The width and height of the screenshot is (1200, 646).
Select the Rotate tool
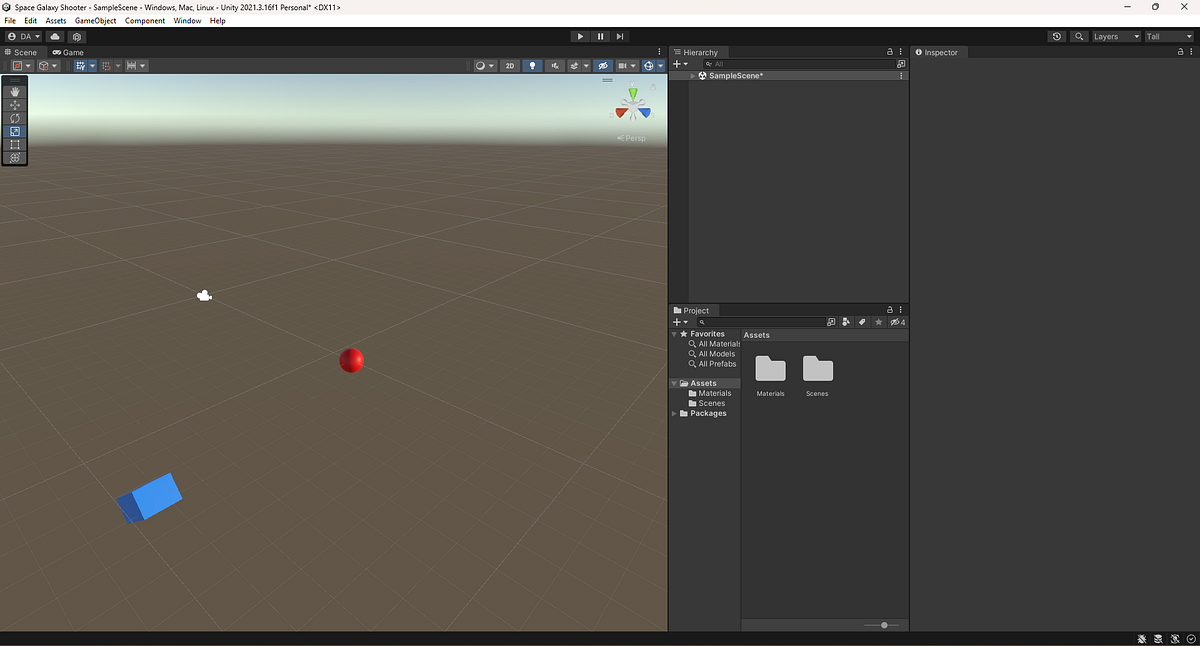(x=14, y=117)
